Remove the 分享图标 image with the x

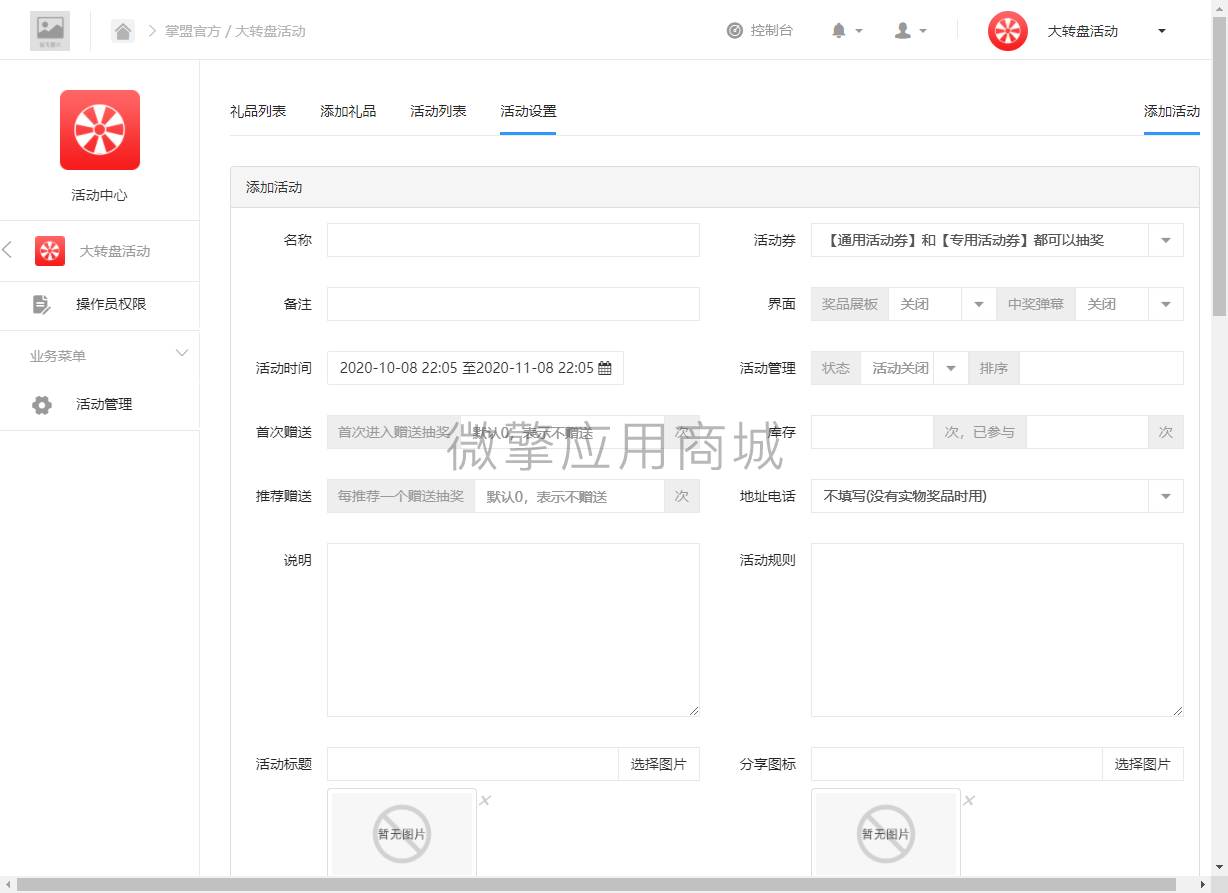pos(969,800)
